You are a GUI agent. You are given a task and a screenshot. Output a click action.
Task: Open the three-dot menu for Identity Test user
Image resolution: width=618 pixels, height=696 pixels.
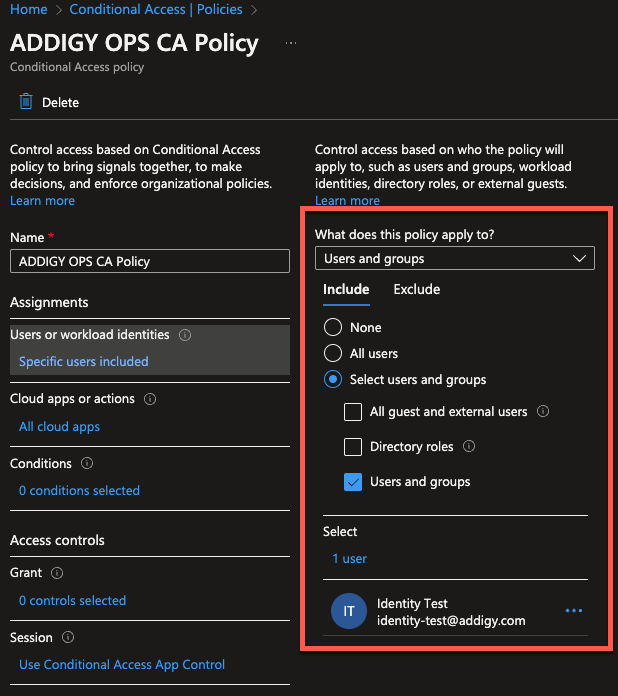[x=574, y=611]
